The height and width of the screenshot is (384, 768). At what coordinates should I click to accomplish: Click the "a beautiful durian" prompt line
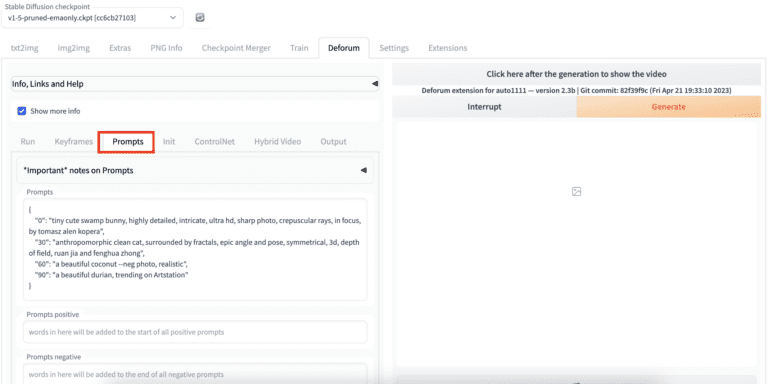tap(112, 275)
